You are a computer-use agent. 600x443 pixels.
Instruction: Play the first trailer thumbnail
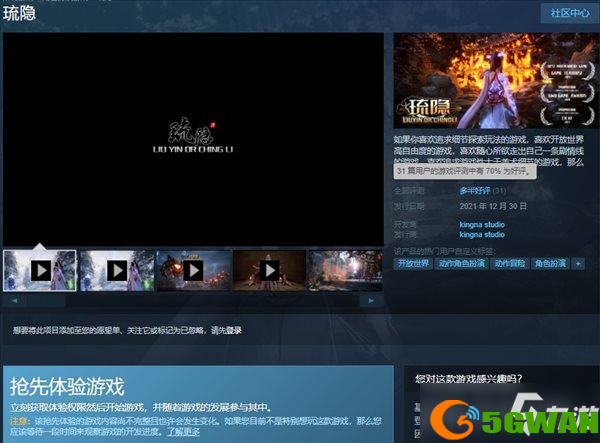click(40, 270)
